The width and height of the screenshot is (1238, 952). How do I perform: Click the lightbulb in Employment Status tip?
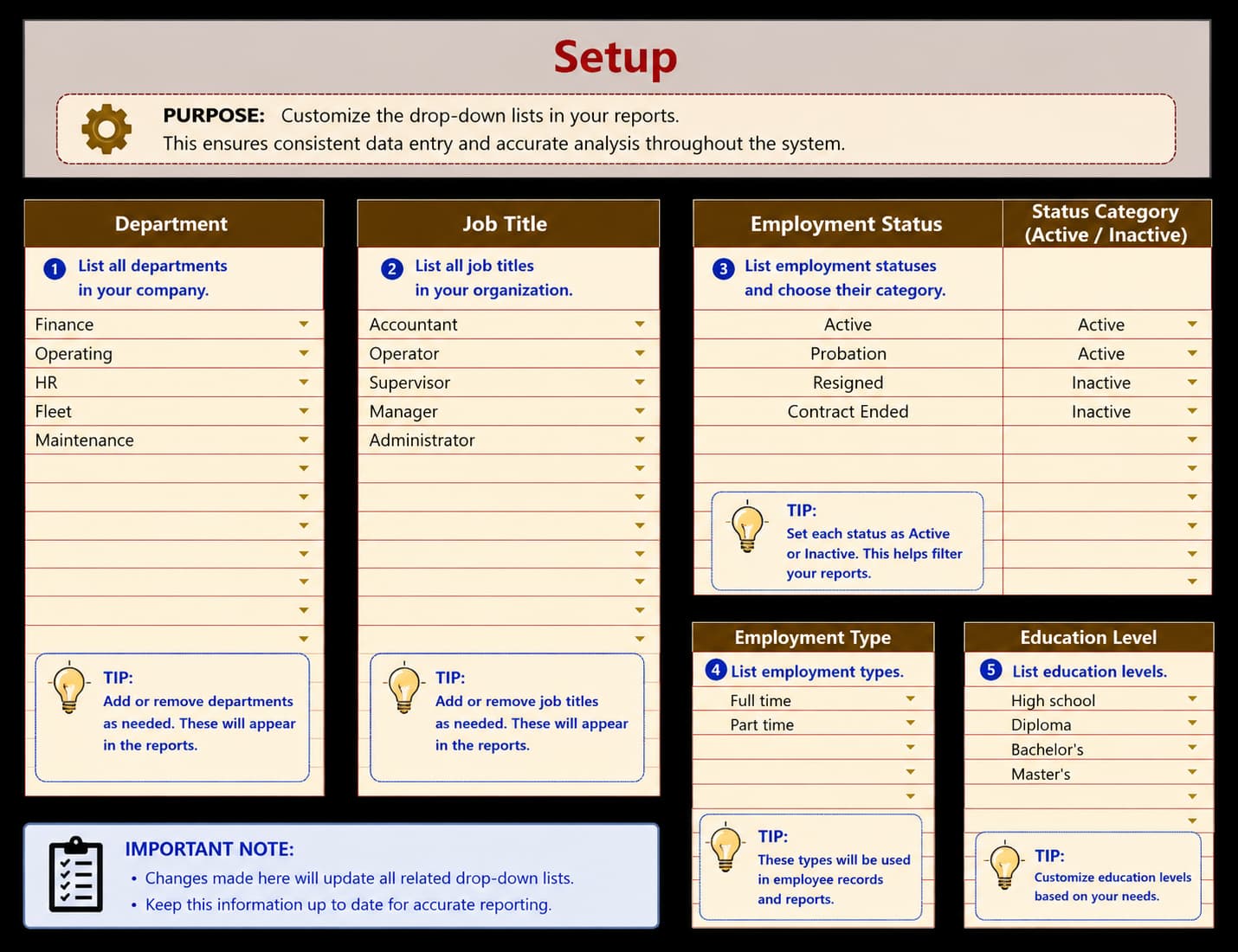[x=748, y=526]
